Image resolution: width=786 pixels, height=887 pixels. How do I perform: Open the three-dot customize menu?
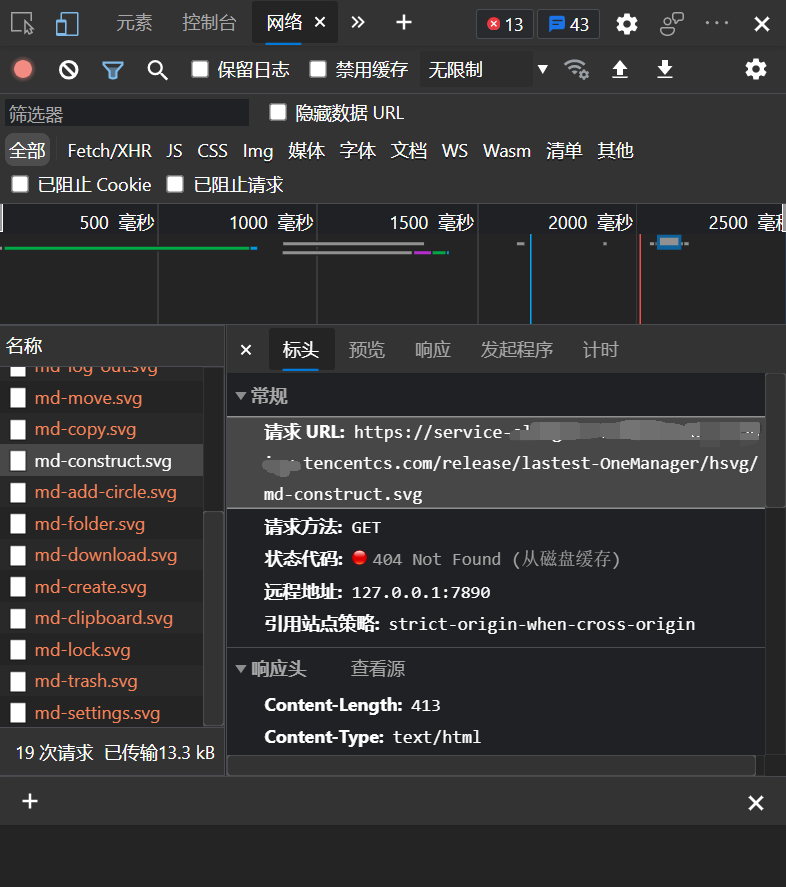click(x=717, y=23)
